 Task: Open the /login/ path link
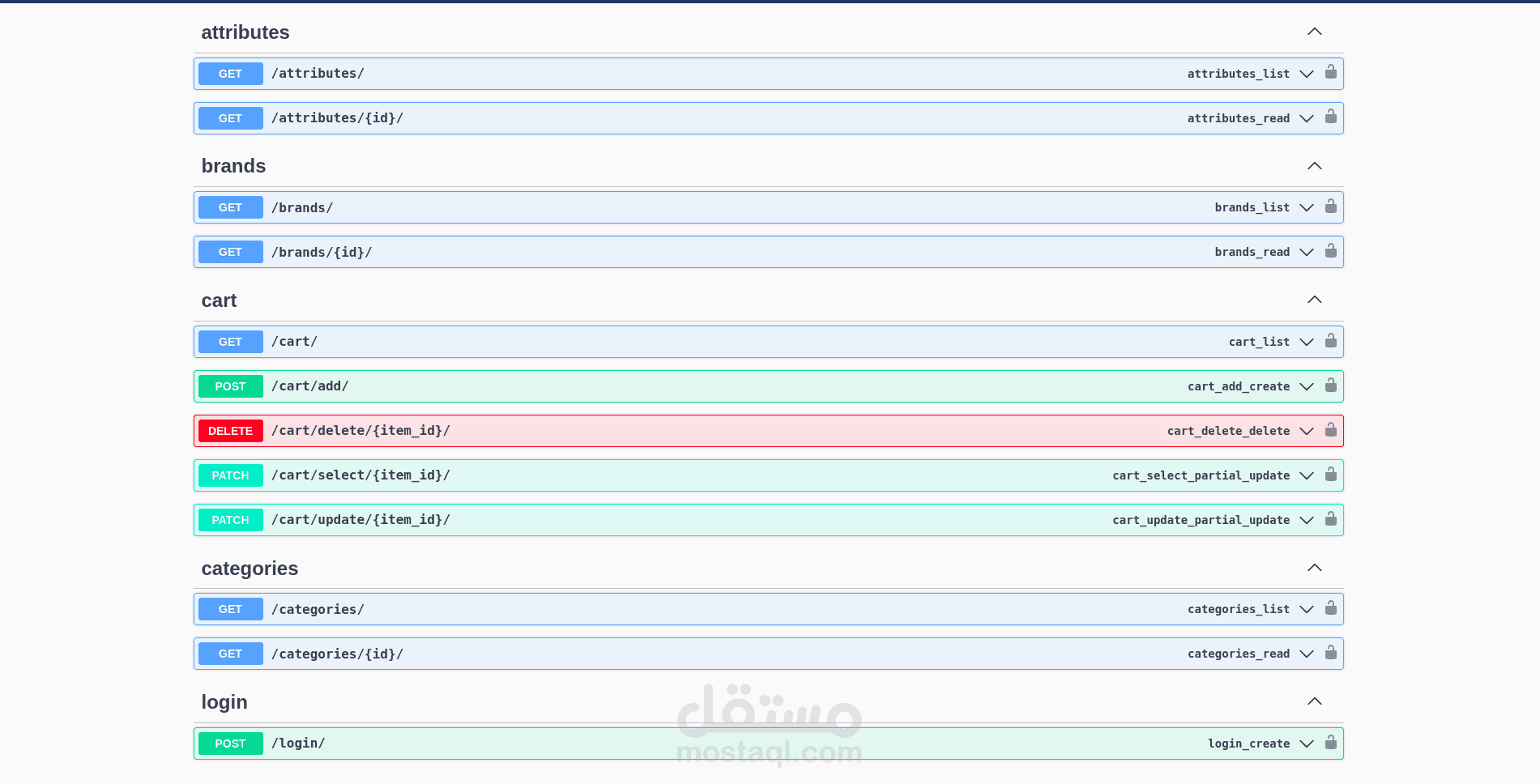click(298, 744)
